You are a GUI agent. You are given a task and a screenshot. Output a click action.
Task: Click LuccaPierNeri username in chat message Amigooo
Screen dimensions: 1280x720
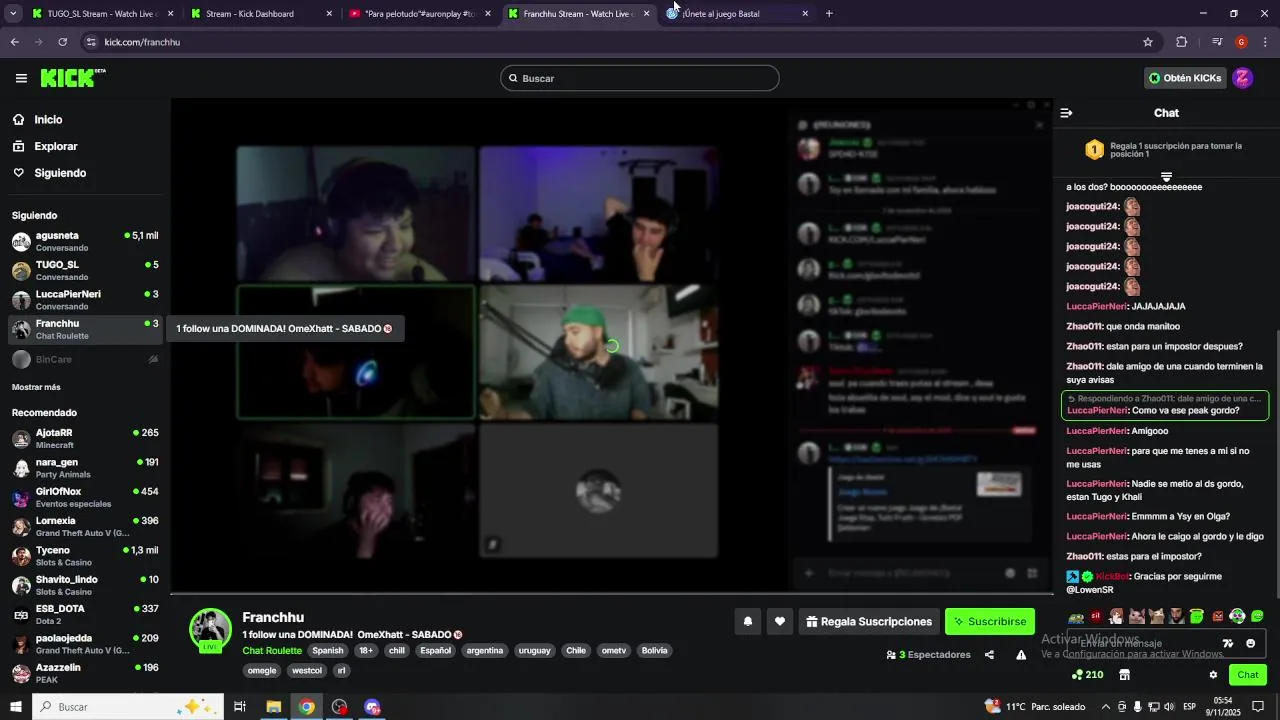click(x=1097, y=431)
